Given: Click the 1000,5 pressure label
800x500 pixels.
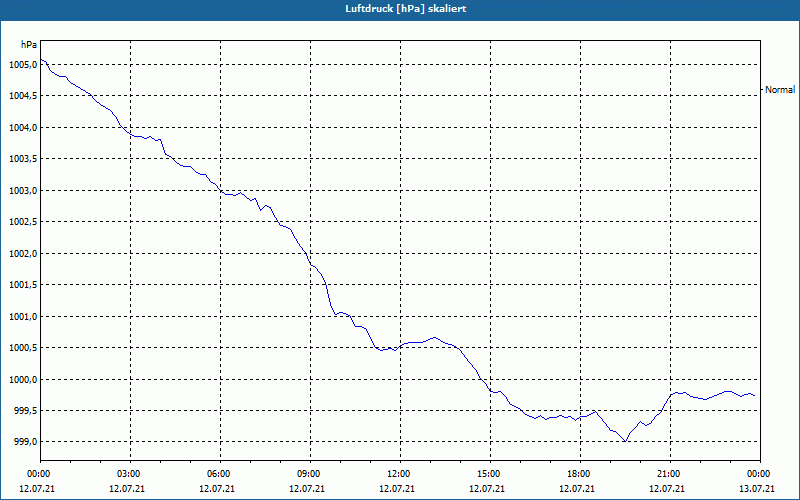Looking at the screenshot, I should click(23, 348).
